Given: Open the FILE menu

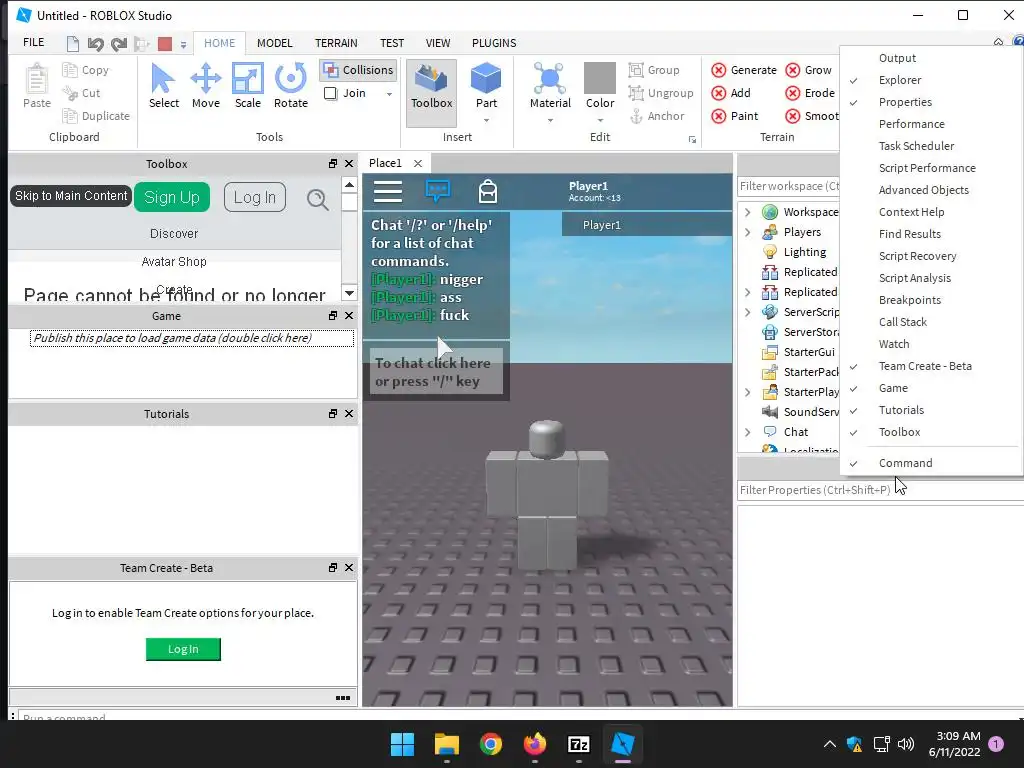Looking at the screenshot, I should tap(33, 42).
